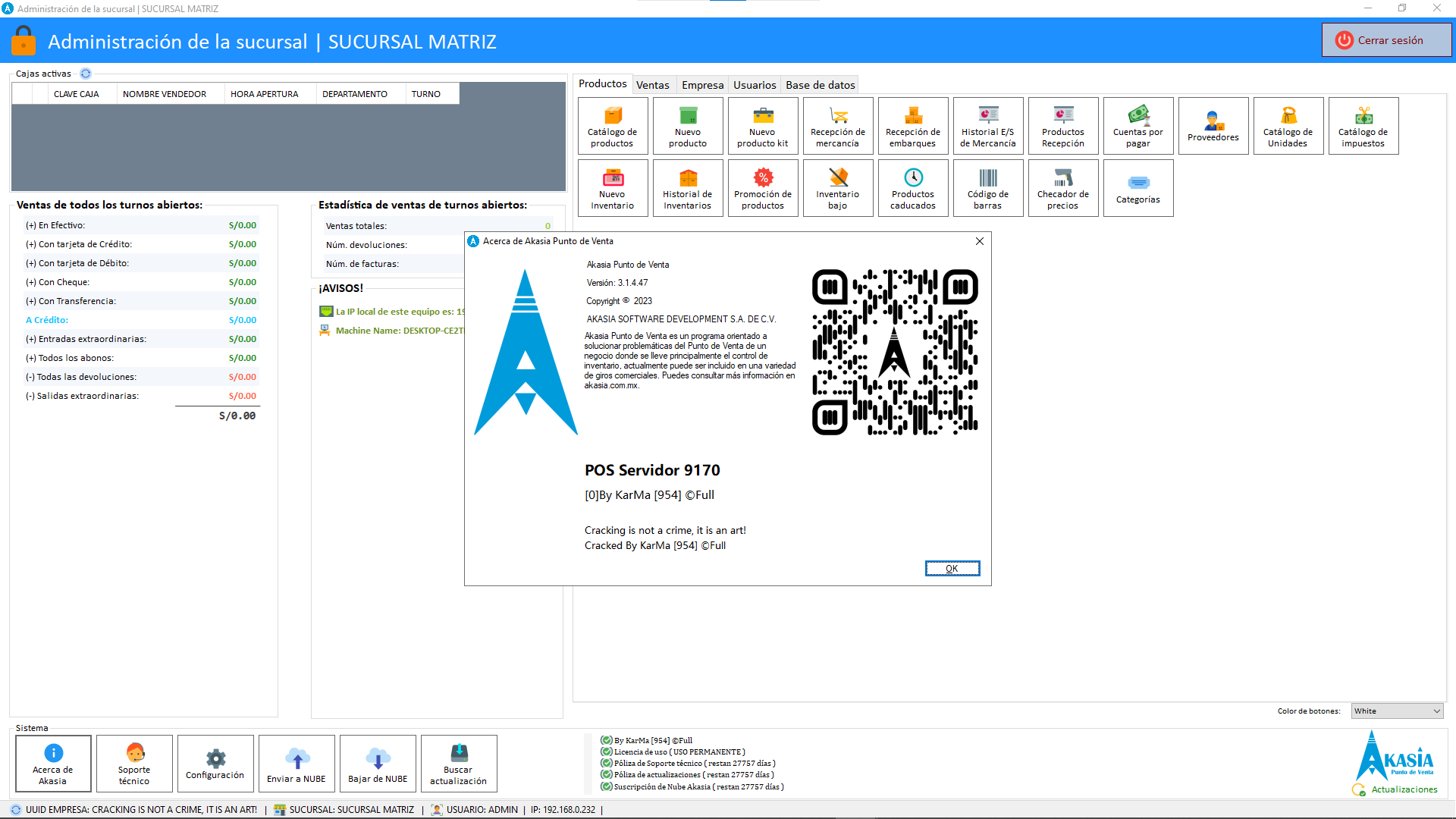Click the Akasia logo in bottom right

[x=1395, y=756]
